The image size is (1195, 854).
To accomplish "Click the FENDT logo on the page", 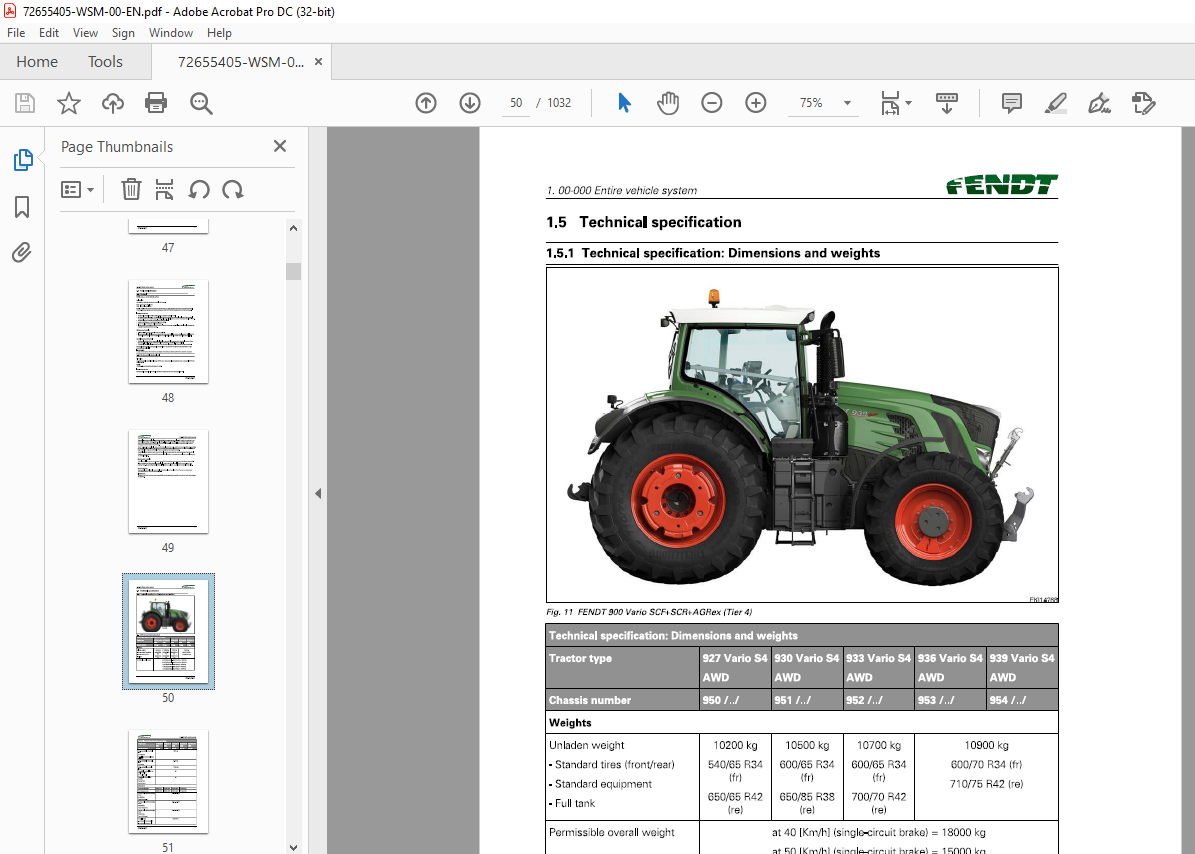I will tap(1001, 184).
